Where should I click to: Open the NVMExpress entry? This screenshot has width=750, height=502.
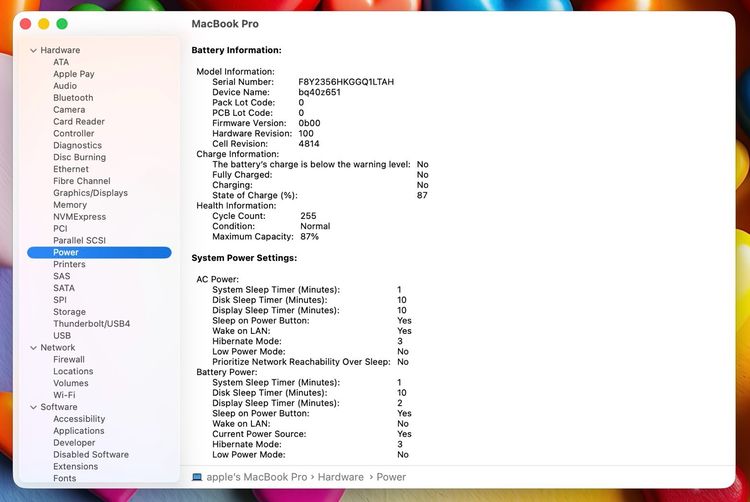pos(79,217)
